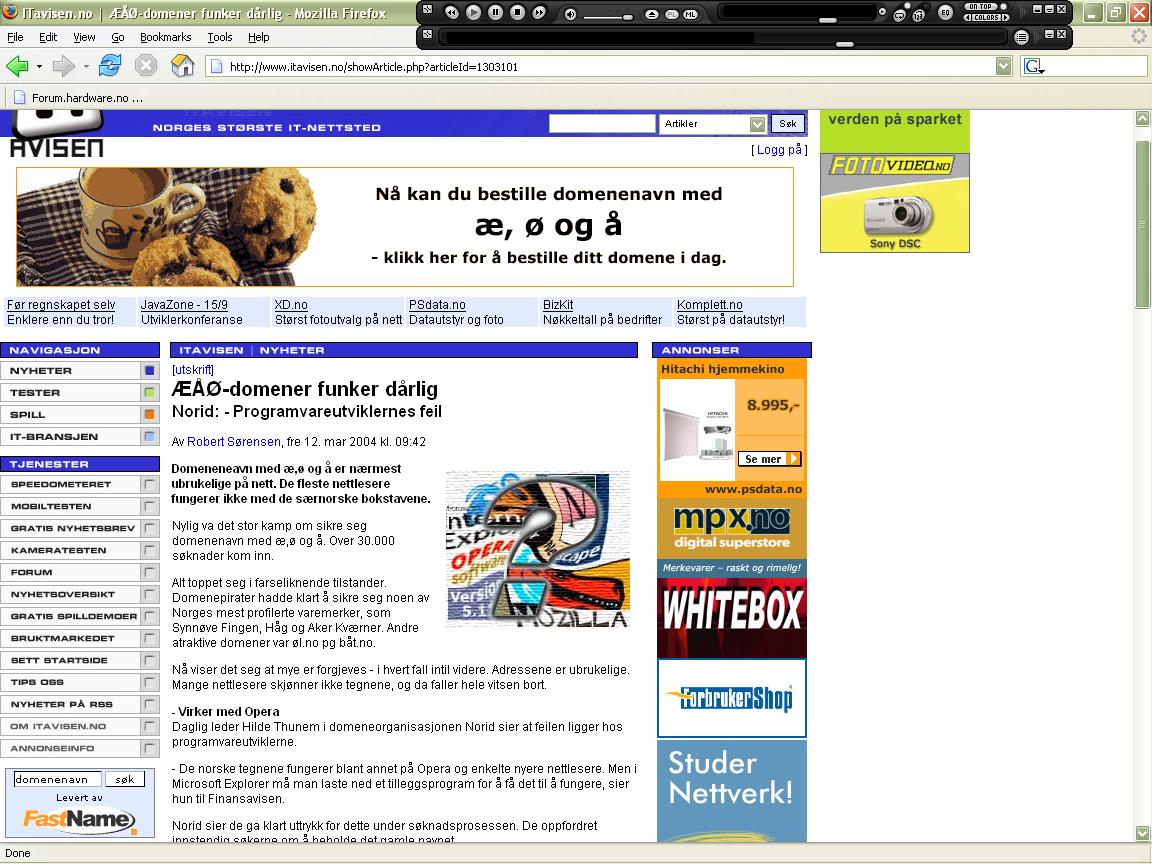Click the page scrollbar up arrow
The width and height of the screenshot is (1152, 864).
click(x=1142, y=118)
